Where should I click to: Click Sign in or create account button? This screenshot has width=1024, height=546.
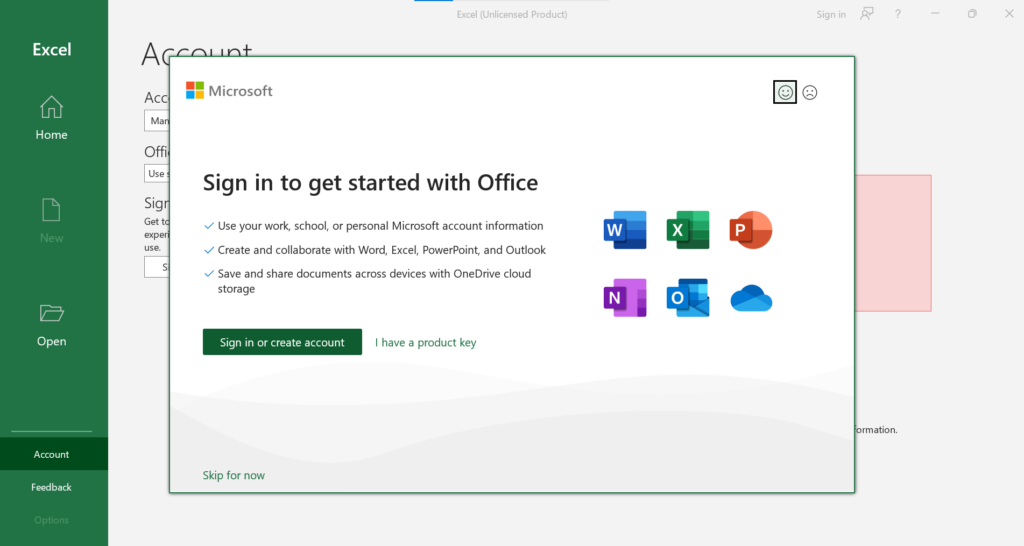pyautogui.click(x=282, y=342)
